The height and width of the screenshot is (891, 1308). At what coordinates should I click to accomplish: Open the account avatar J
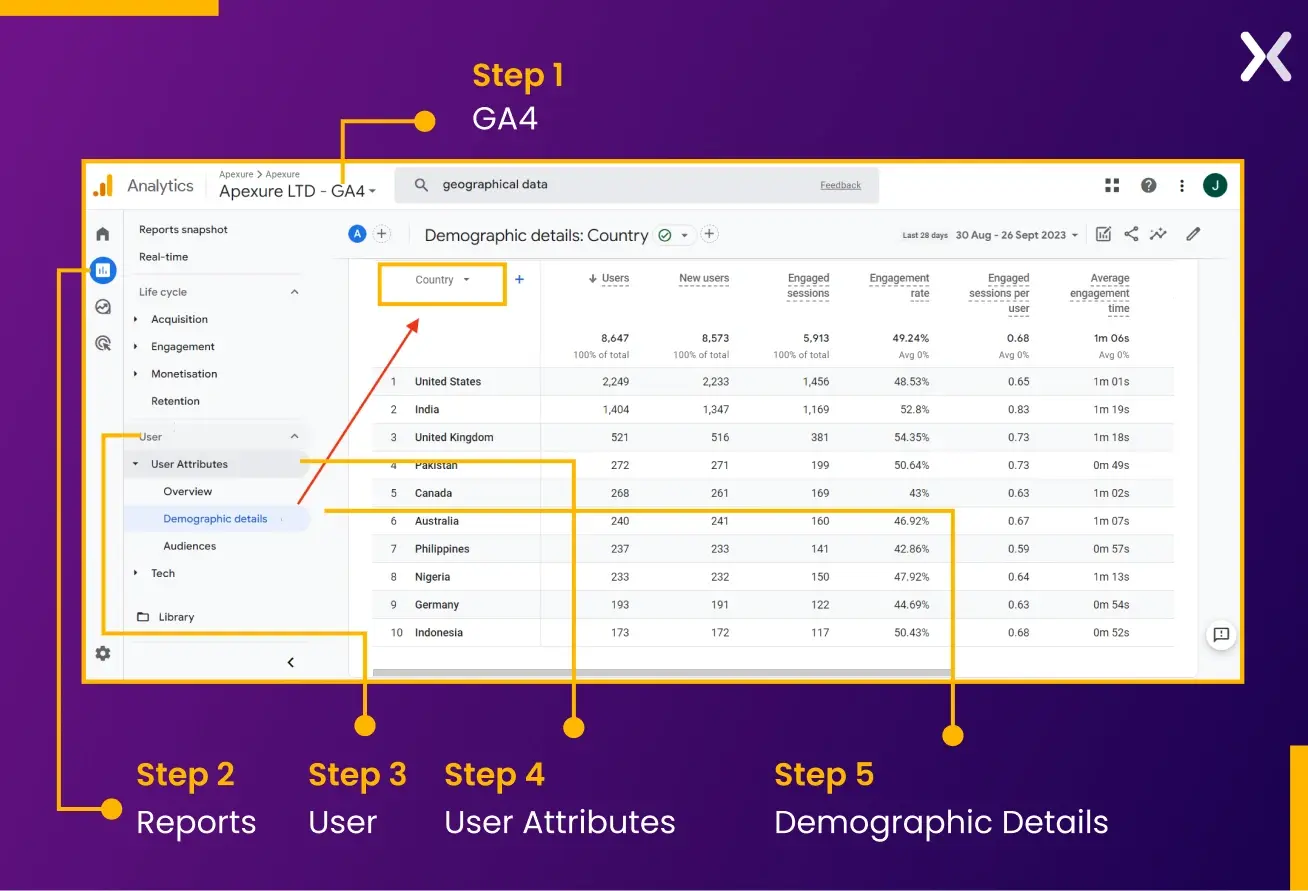[1215, 185]
